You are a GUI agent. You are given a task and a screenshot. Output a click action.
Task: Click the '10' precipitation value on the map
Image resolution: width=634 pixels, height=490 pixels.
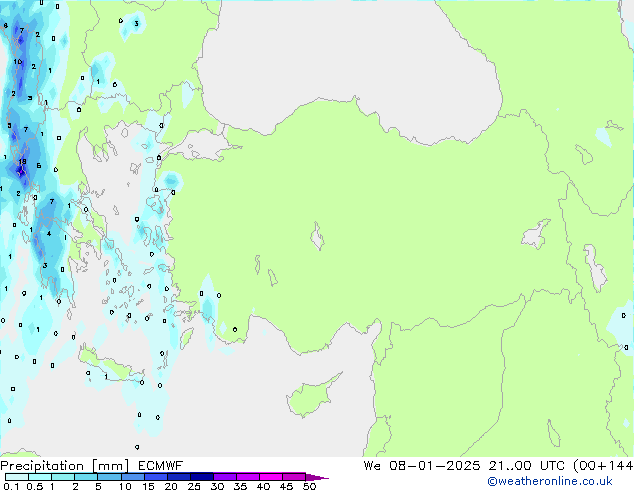click(17, 61)
